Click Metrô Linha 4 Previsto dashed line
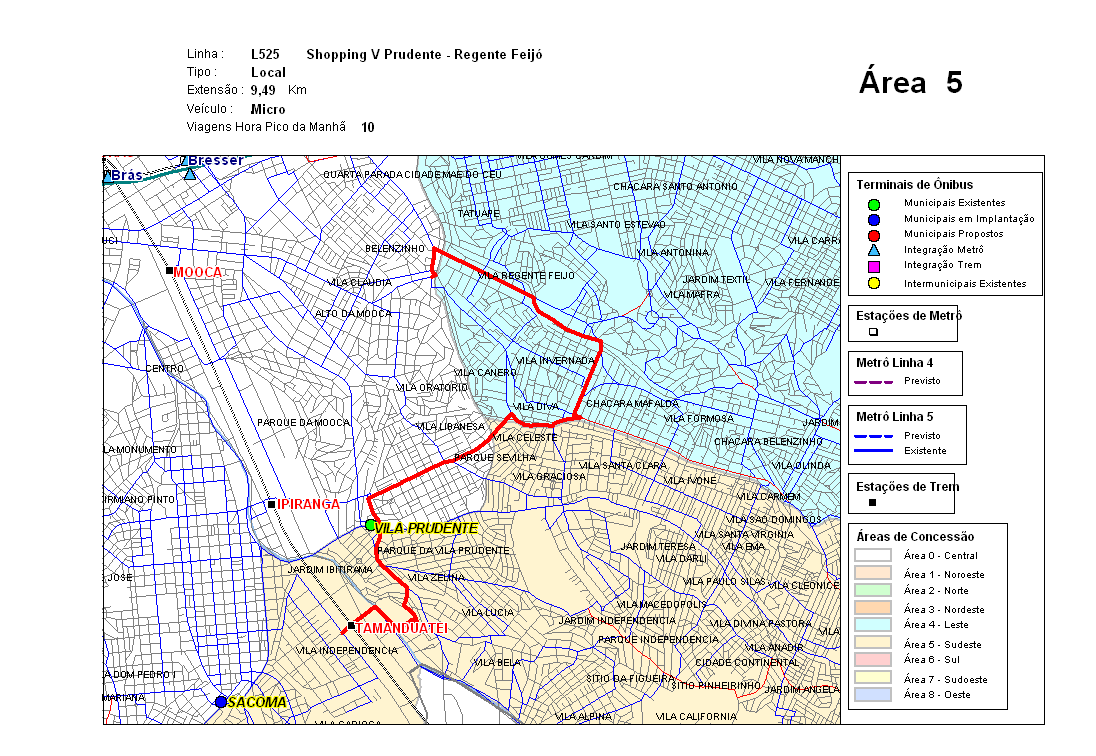1096x756 pixels. tap(874, 382)
